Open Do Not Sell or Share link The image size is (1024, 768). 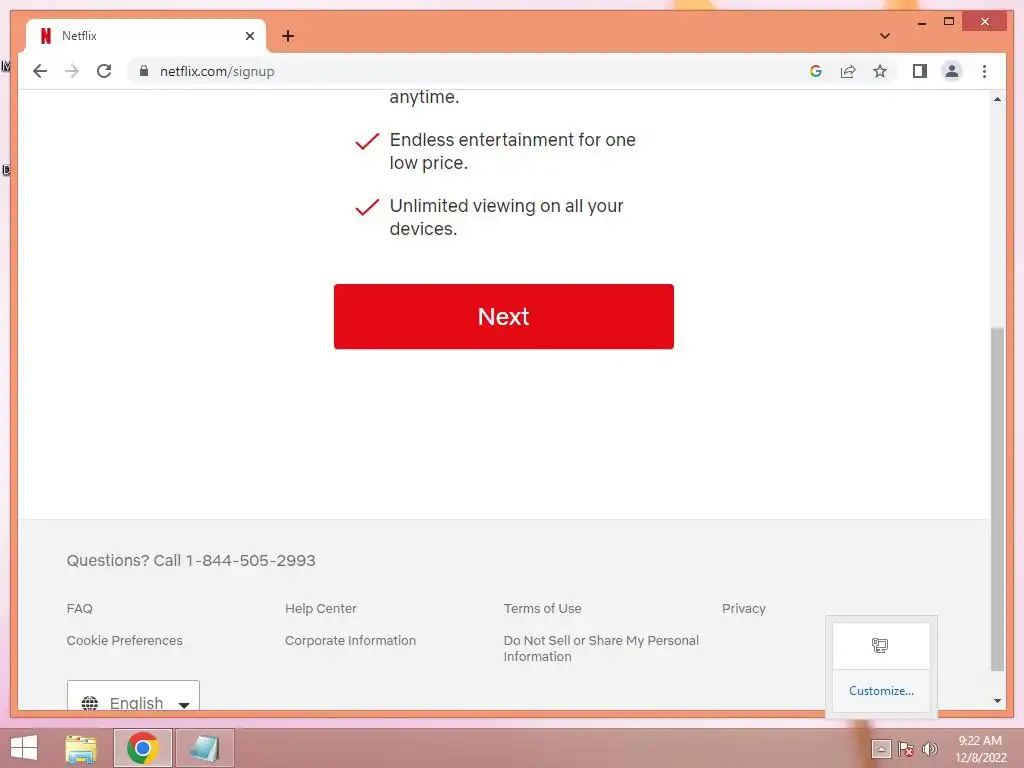[x=601, y=648]
